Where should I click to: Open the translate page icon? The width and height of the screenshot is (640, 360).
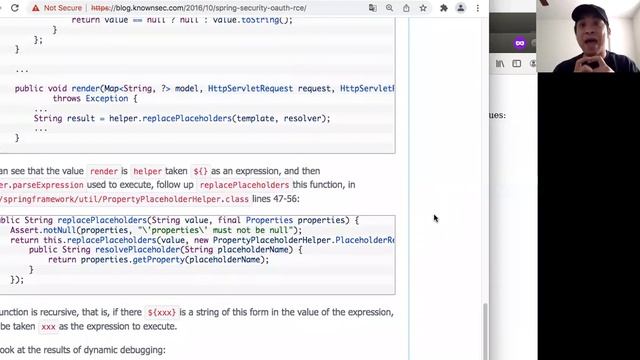[x=373, y=8]
